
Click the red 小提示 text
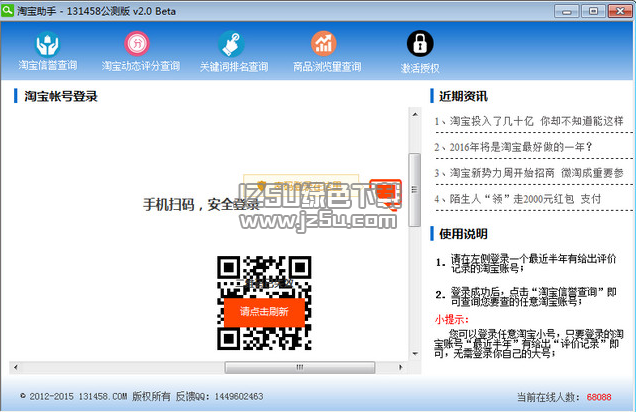click(x=451, y=320)
